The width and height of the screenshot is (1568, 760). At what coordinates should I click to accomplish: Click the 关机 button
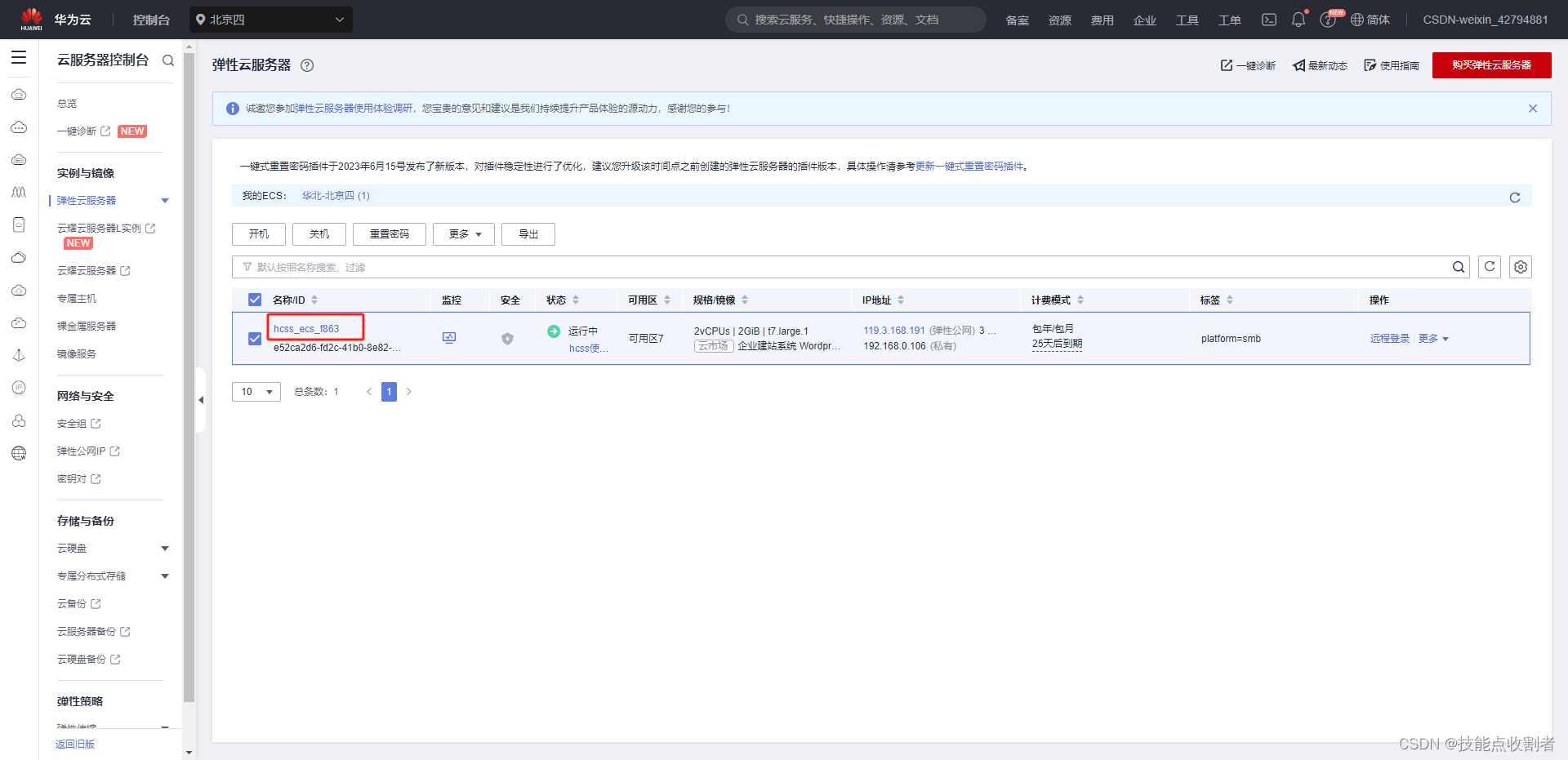319,234
